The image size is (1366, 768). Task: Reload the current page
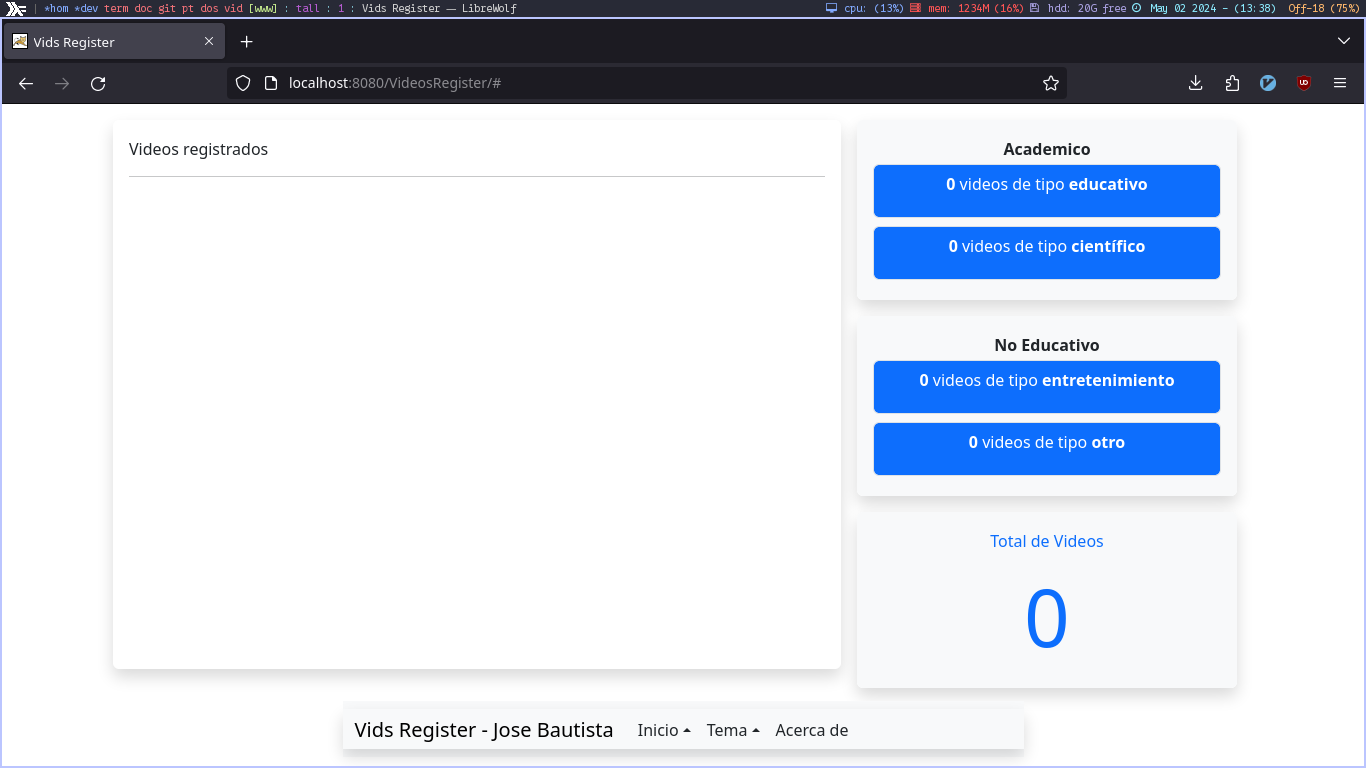[98, 84]
